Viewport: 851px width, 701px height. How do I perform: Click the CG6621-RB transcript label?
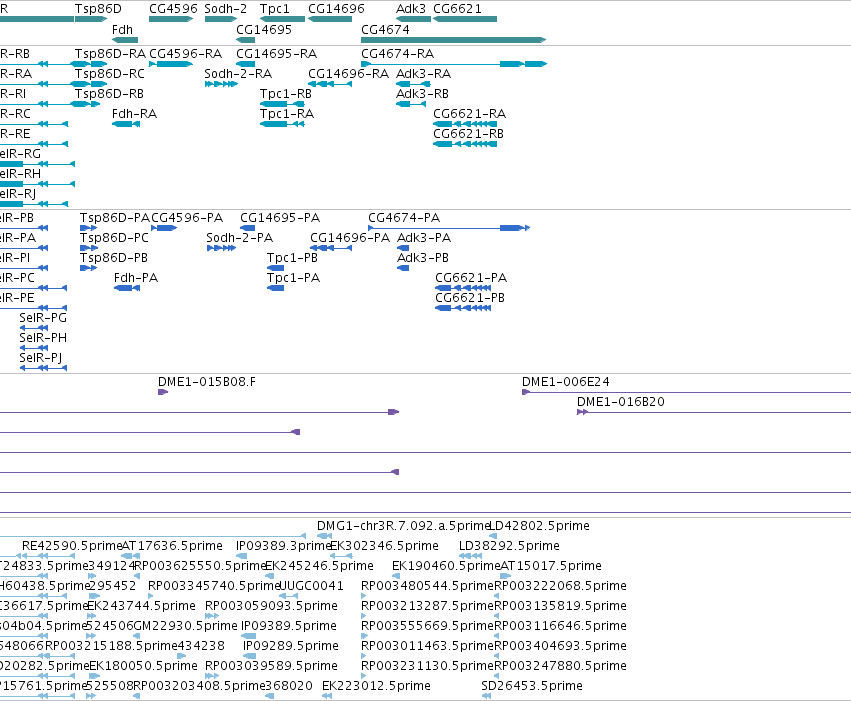pyautogui.click(x=468, y=134)
